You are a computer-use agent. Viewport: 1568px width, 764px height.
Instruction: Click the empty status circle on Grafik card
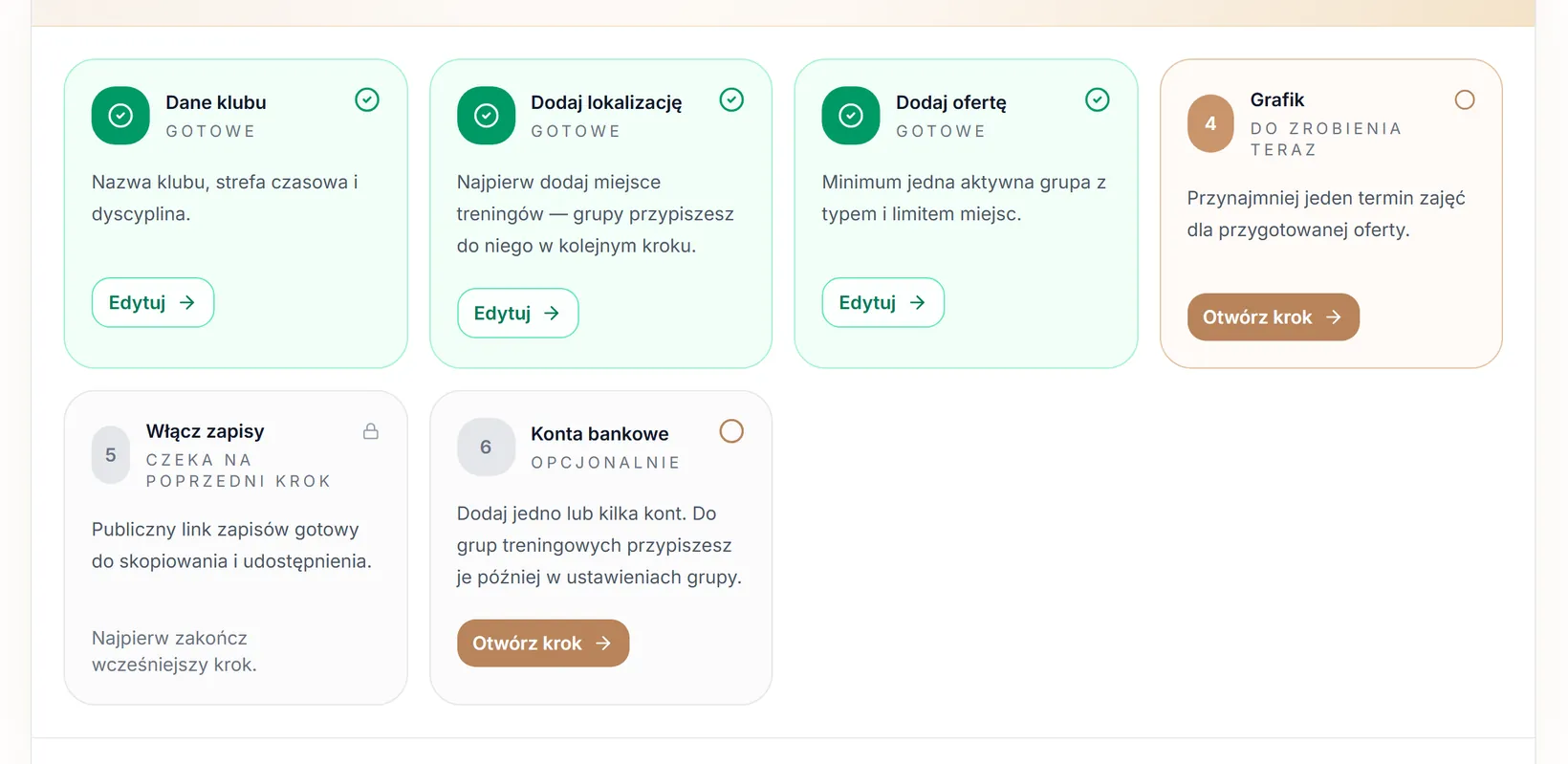click(1465, 99)
